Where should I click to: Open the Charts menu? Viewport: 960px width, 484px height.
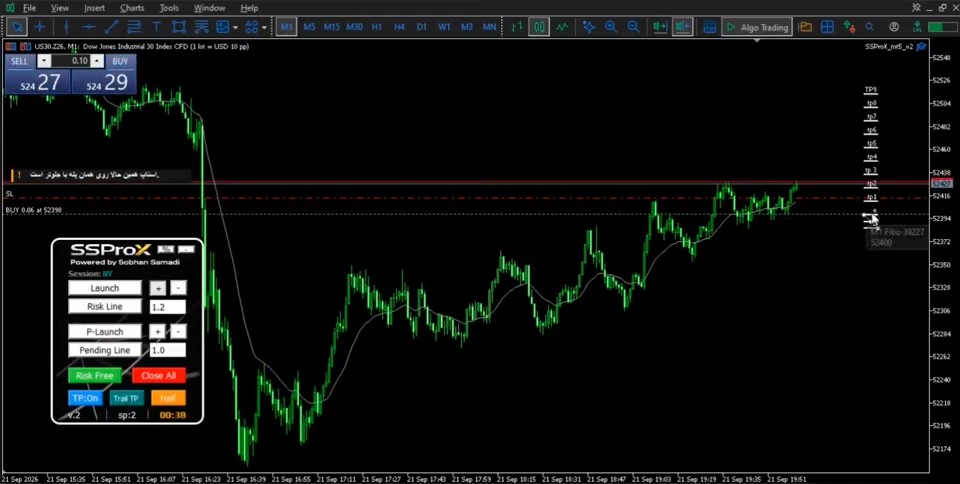point(132,8)
